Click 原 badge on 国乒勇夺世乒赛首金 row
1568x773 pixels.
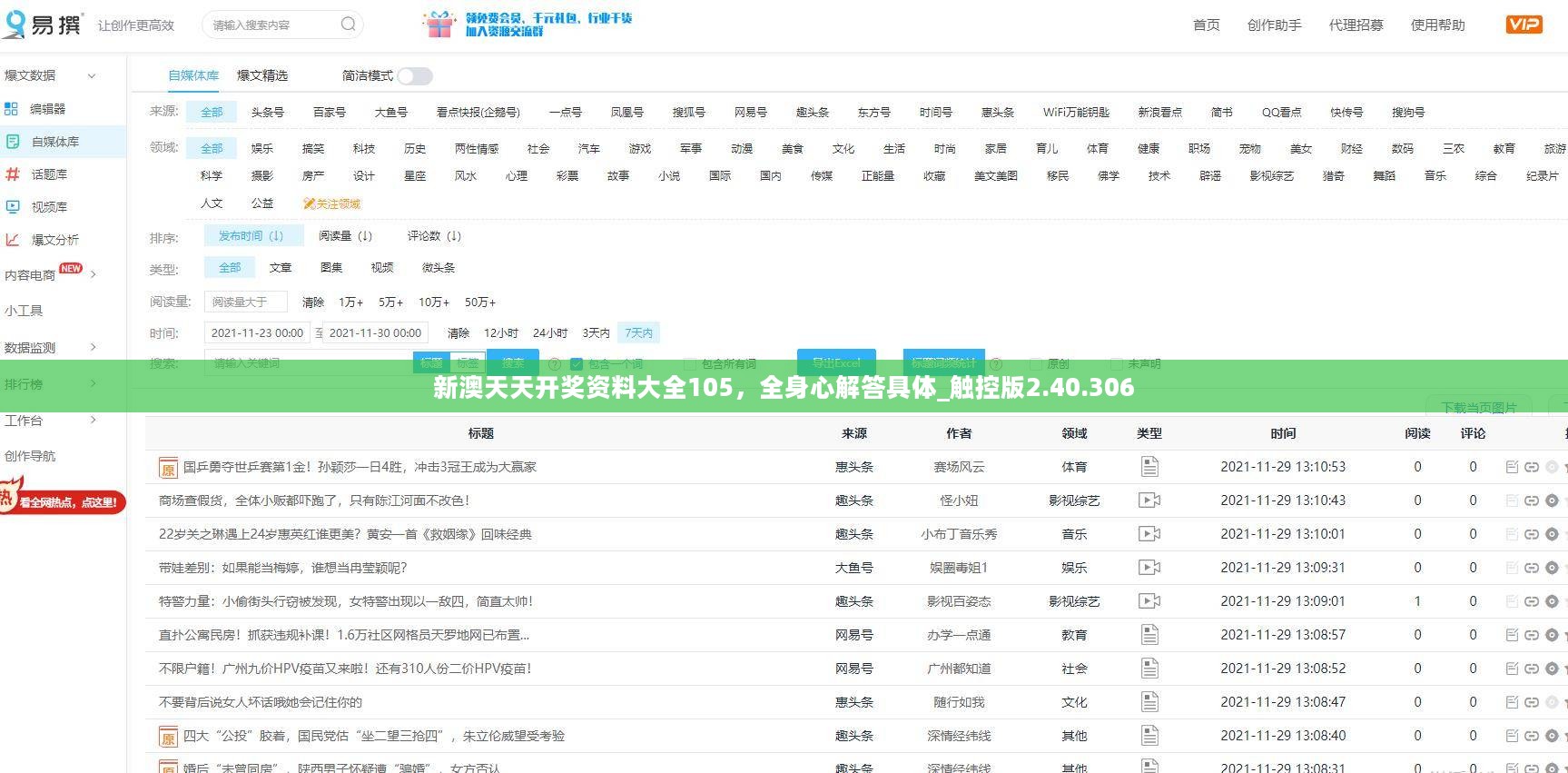pos(168,468)
